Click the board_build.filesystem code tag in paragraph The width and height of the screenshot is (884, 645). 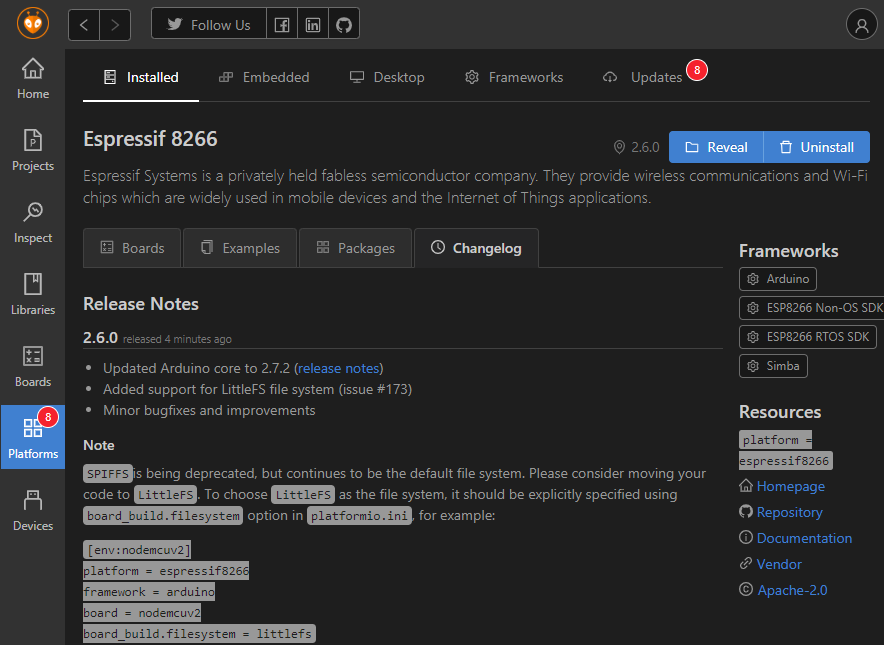(x=163, y=516)
